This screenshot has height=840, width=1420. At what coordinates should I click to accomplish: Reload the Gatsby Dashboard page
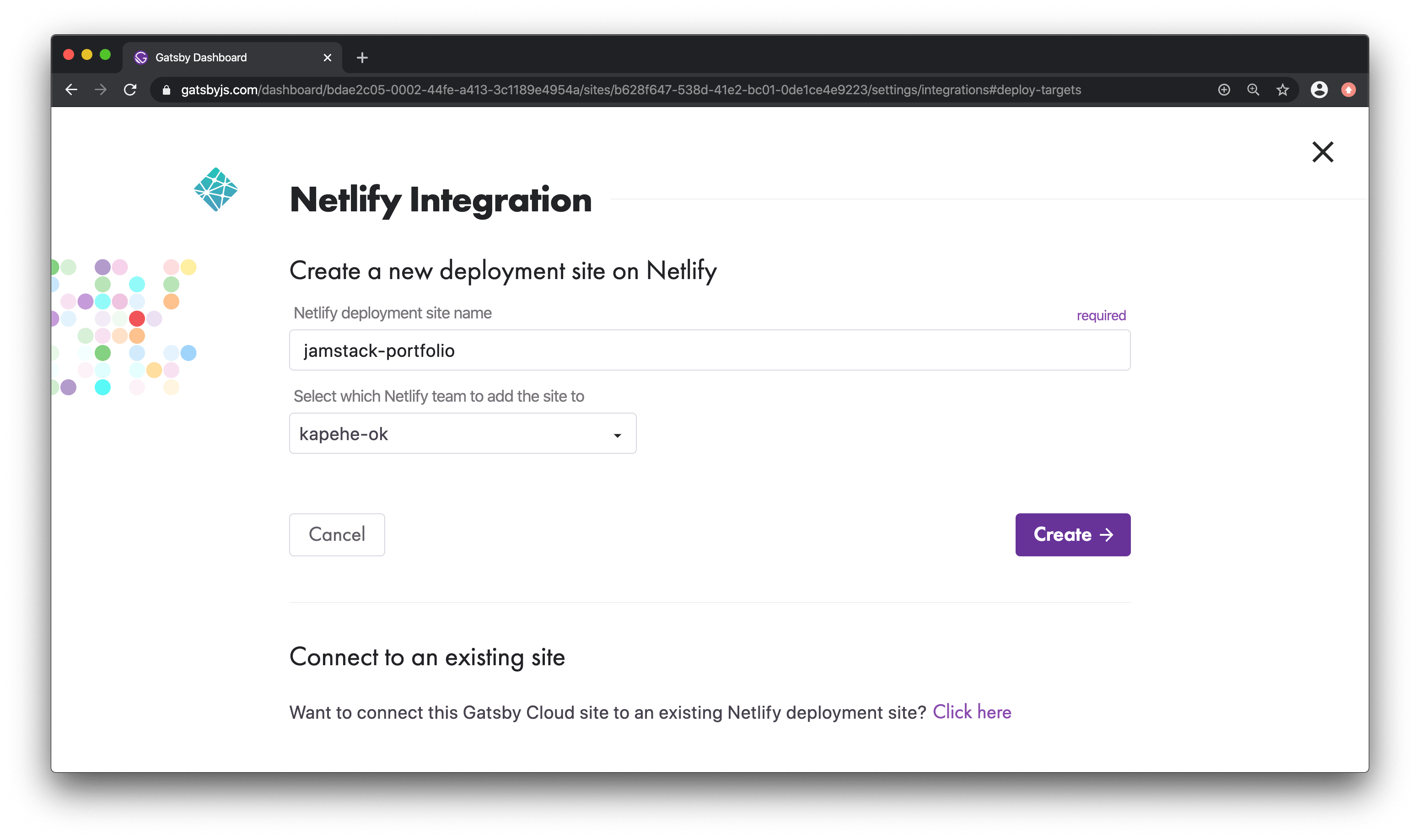pos(130,89)
